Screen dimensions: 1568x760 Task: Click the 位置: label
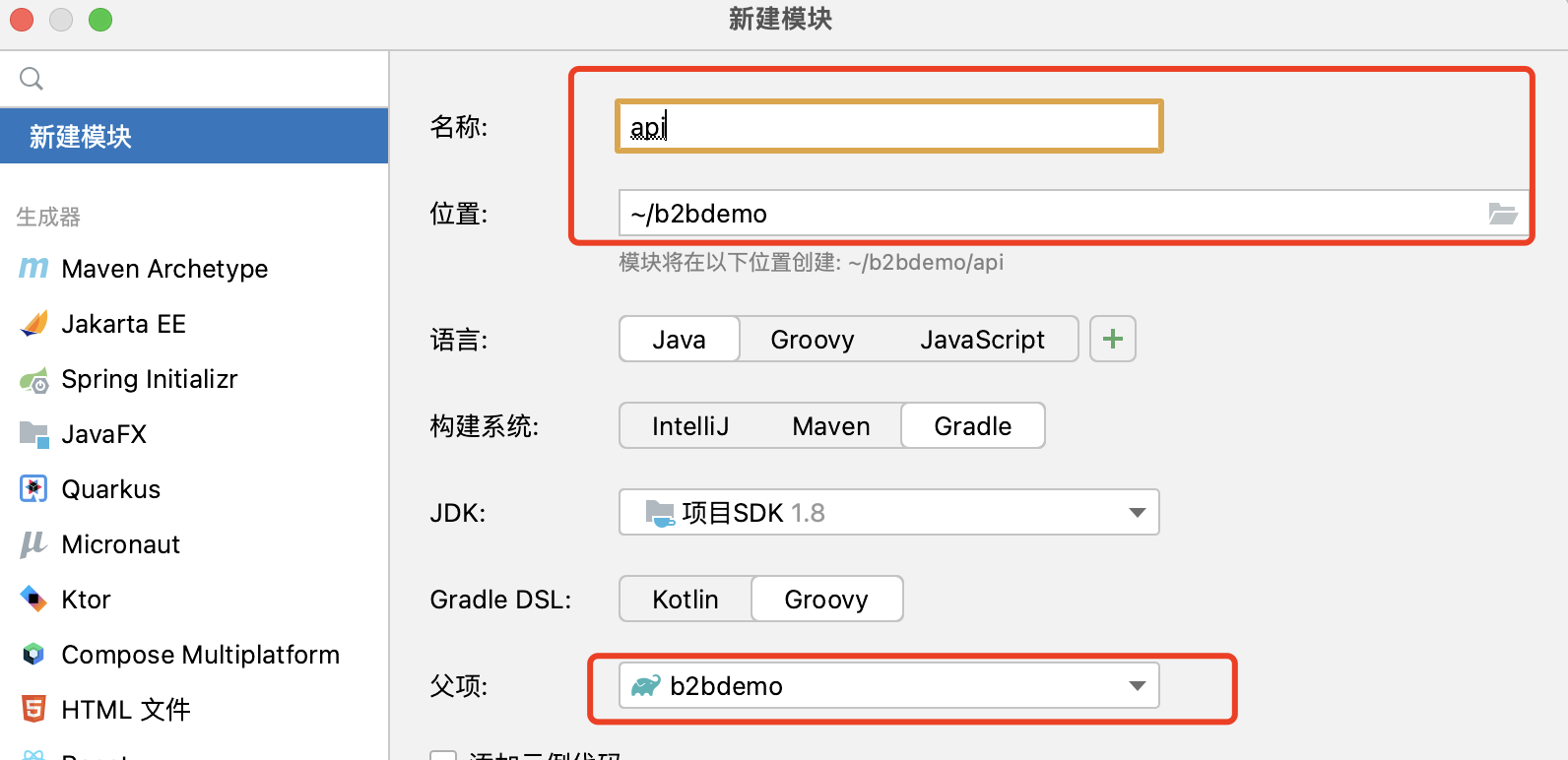(x=459, y=214)
